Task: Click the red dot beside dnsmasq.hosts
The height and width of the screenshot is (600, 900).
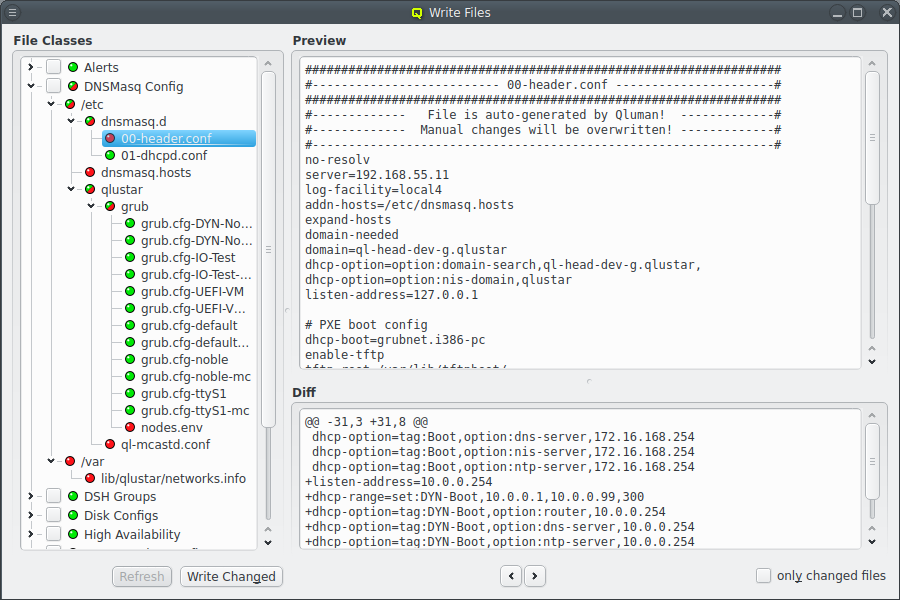Action: pos(90,172)
